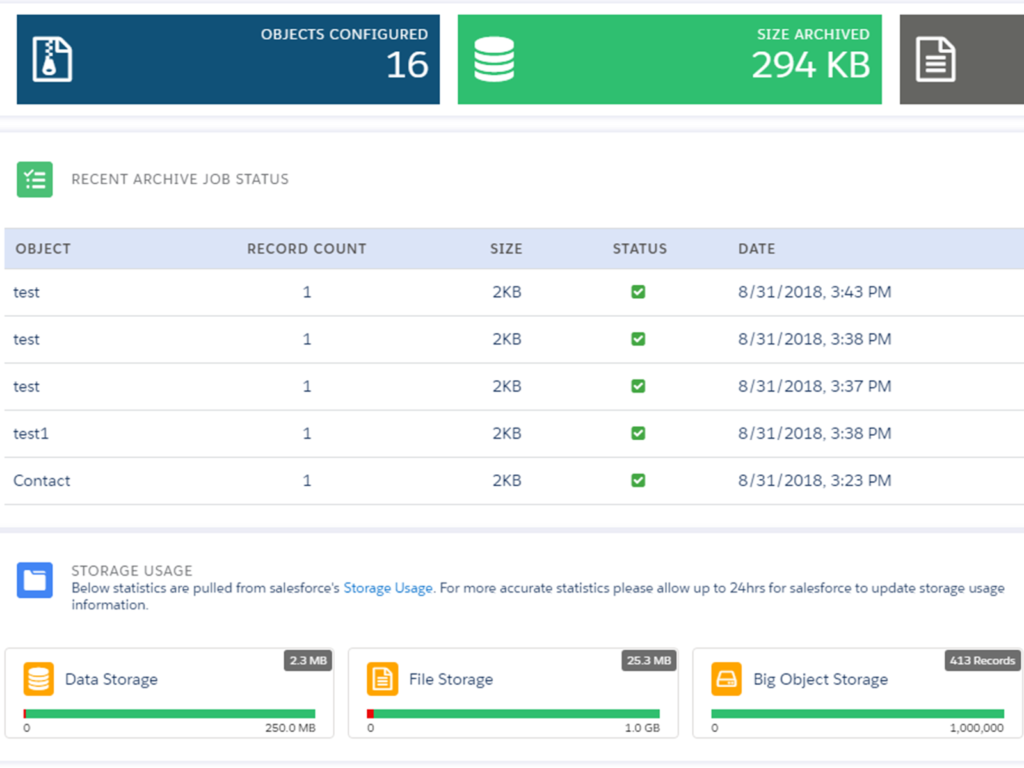Click the Data Storage database icon
Screen dimensions: 1024x768
[x=39, y=679]
